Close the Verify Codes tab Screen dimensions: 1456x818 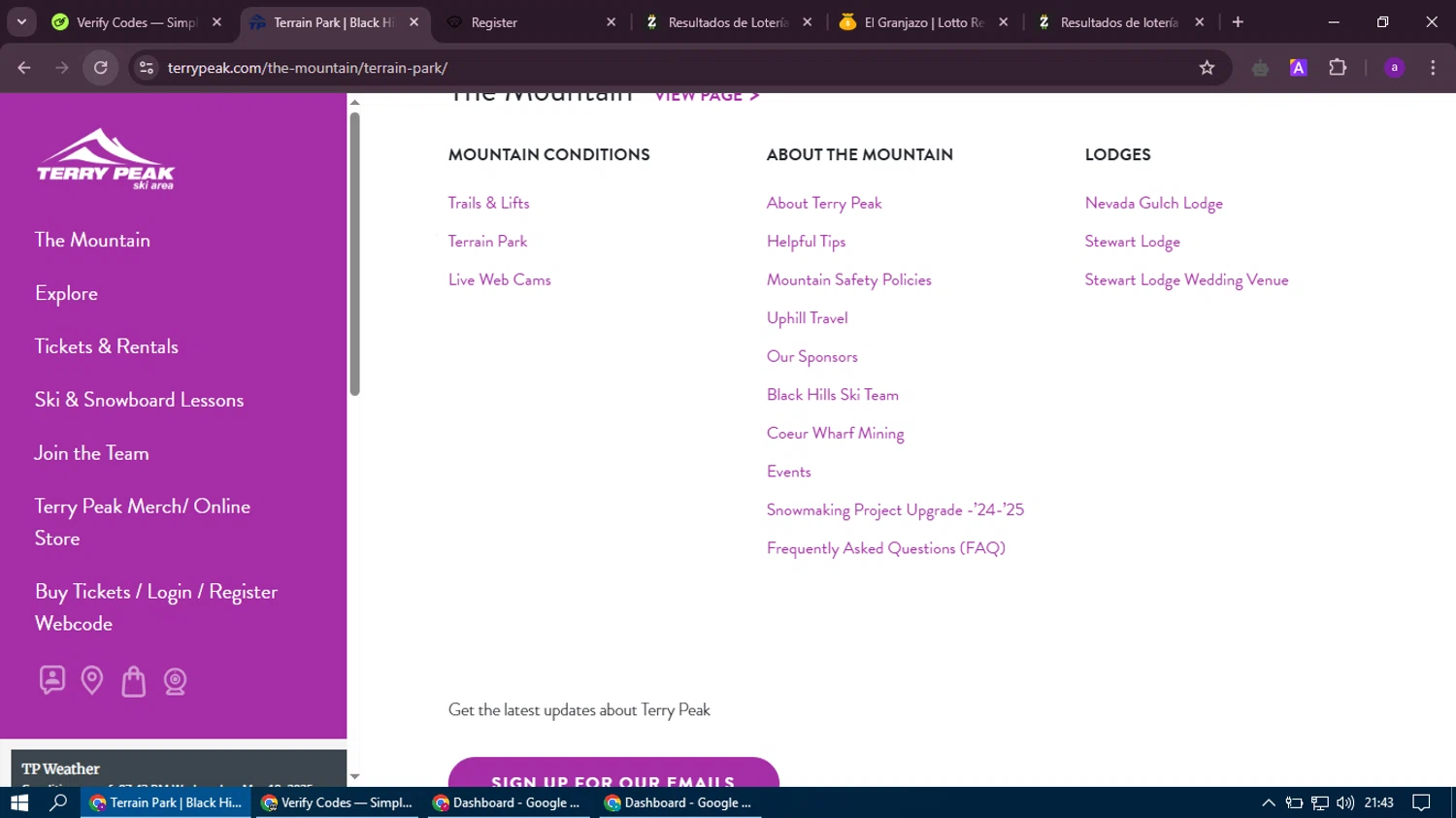216,21
